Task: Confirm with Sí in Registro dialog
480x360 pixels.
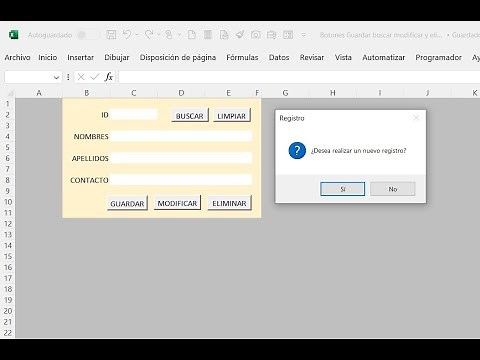Action: tap(342, 189)
